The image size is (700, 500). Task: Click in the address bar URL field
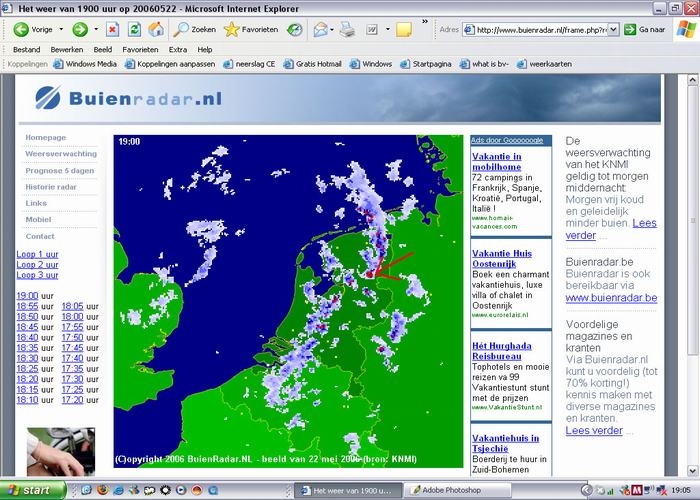point(540,29)
